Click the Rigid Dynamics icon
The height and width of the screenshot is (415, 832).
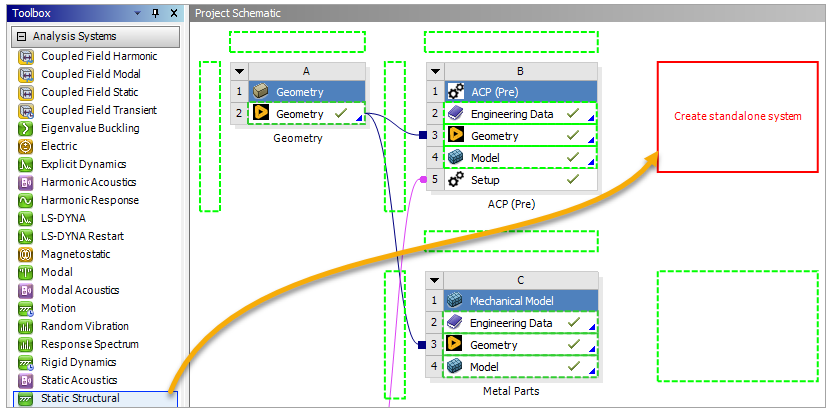pyautogui.click(x=25, y=362)
